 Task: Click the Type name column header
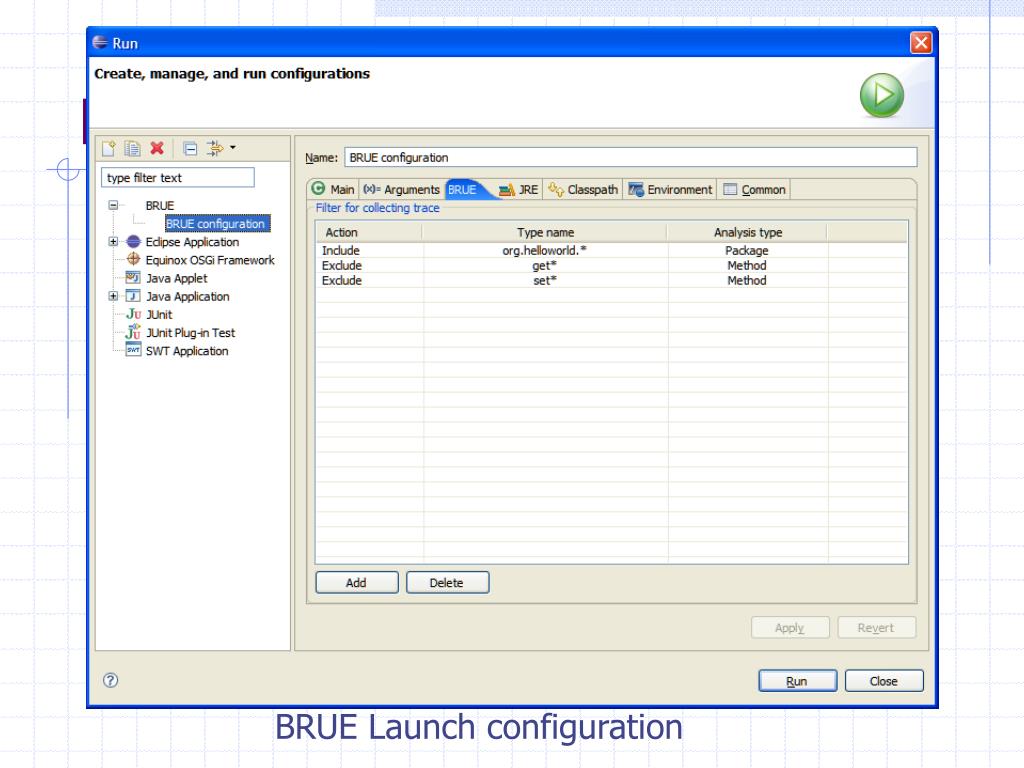[x=545, y=232]
